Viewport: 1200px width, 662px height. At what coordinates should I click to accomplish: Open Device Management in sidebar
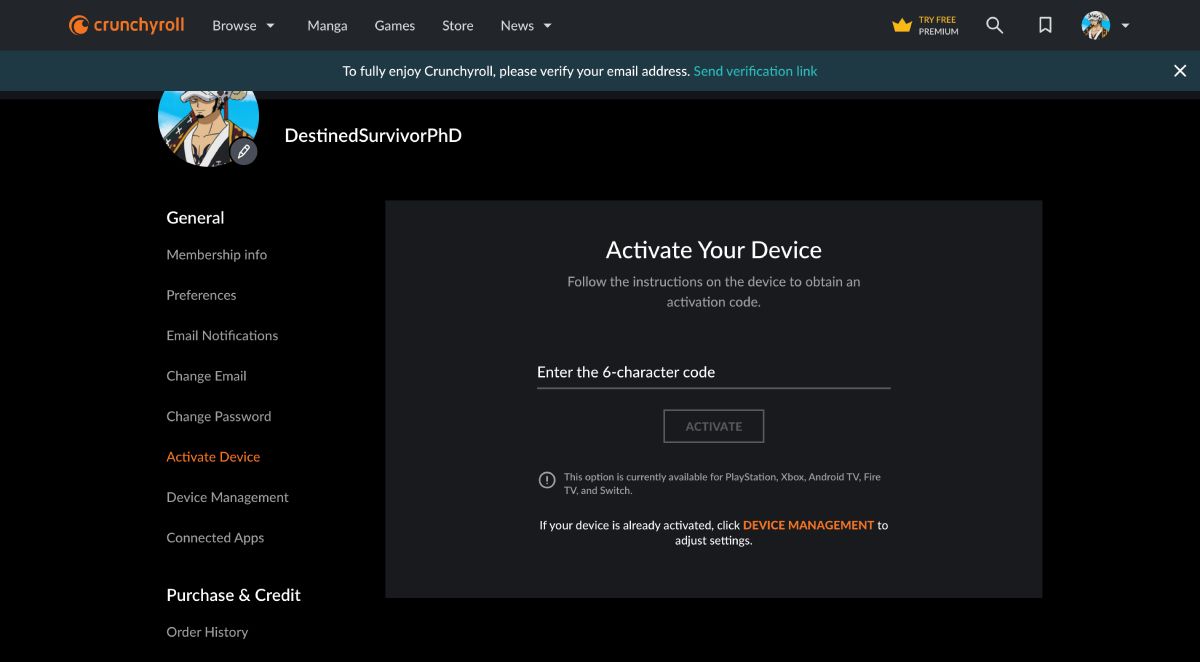pyautogui.click(x=227, y=497)
